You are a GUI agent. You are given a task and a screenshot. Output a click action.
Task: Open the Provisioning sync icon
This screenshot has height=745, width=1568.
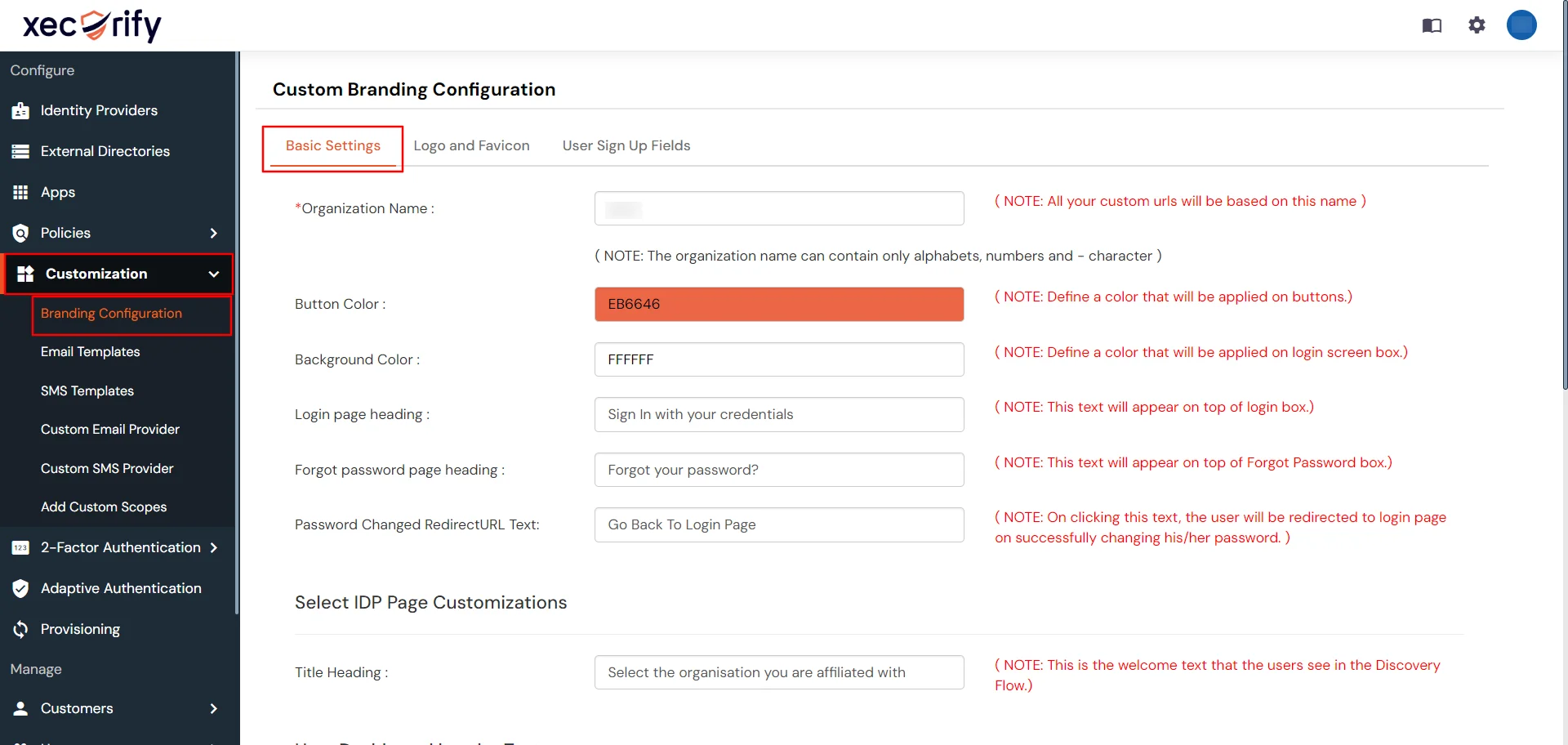tap(20, 629)
